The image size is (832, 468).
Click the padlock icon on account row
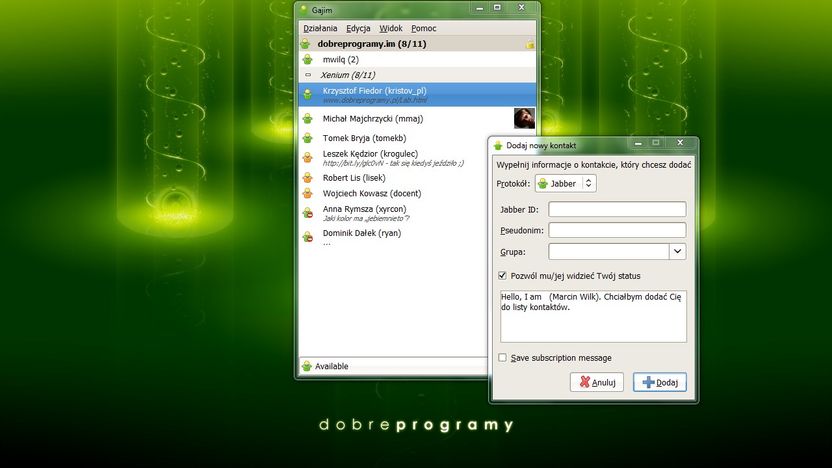[x=530, y=45]
